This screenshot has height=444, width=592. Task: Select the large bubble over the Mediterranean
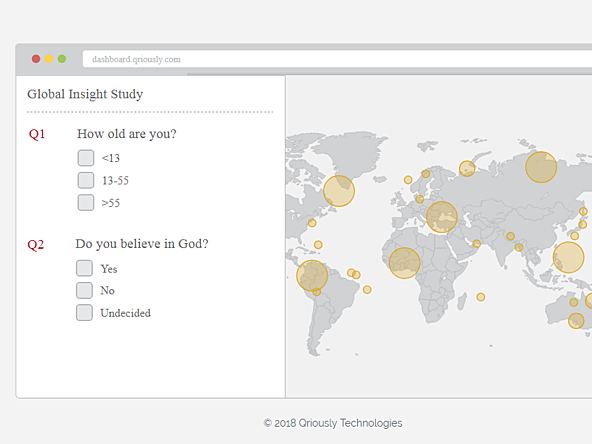coord(442,217)
